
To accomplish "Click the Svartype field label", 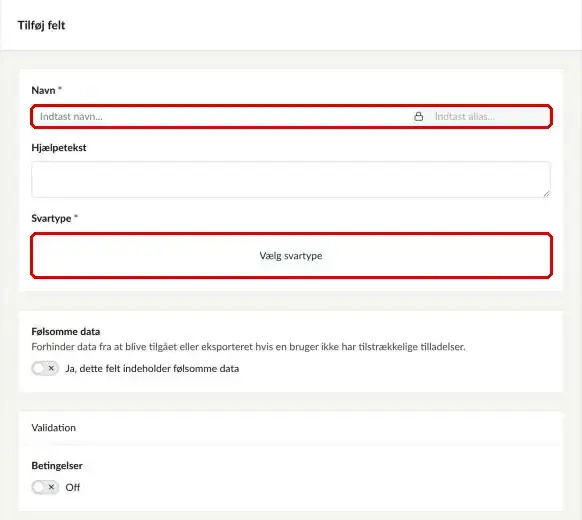I will pos(51,218).
